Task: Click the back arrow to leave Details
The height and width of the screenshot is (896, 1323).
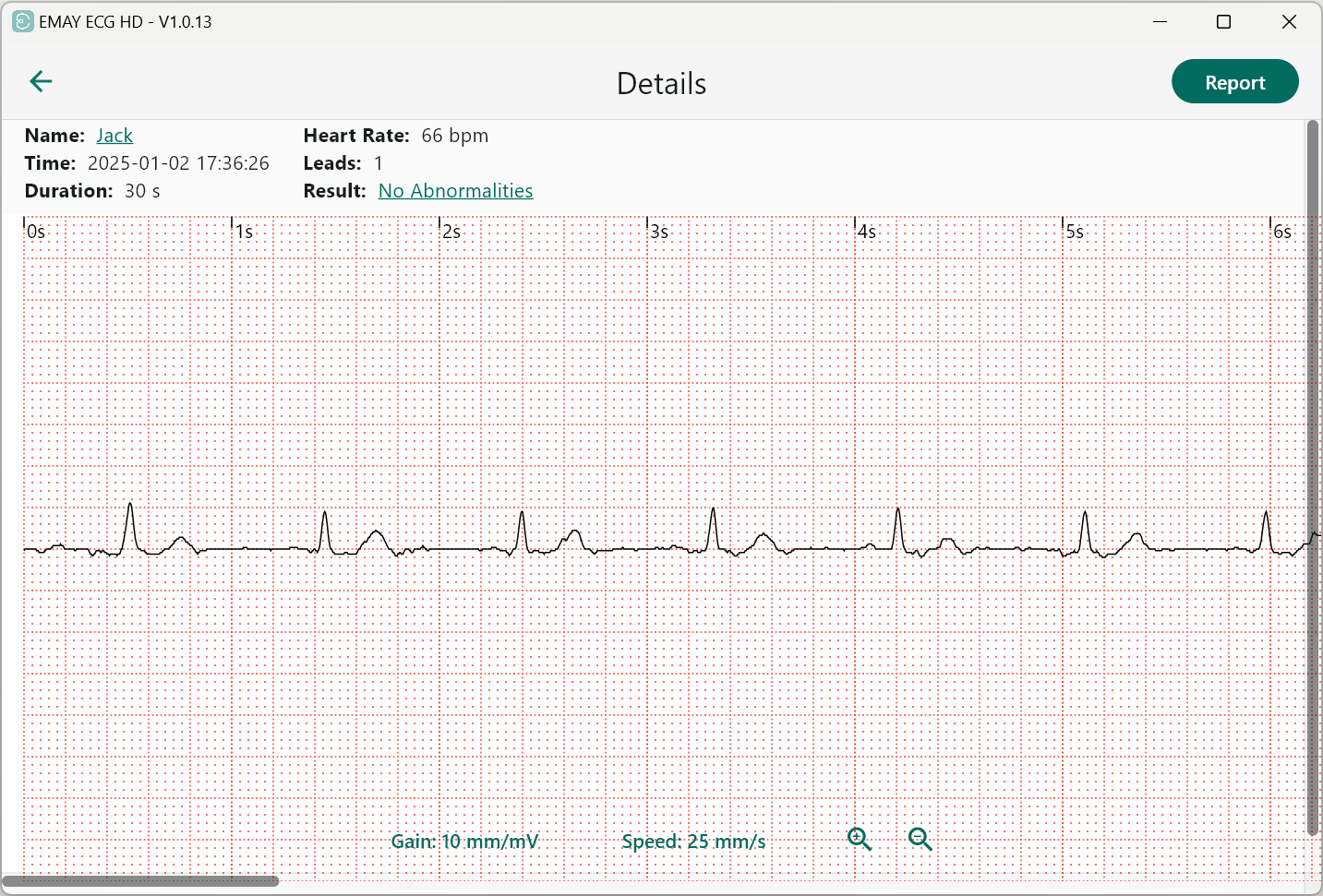Action: [41, 81]
